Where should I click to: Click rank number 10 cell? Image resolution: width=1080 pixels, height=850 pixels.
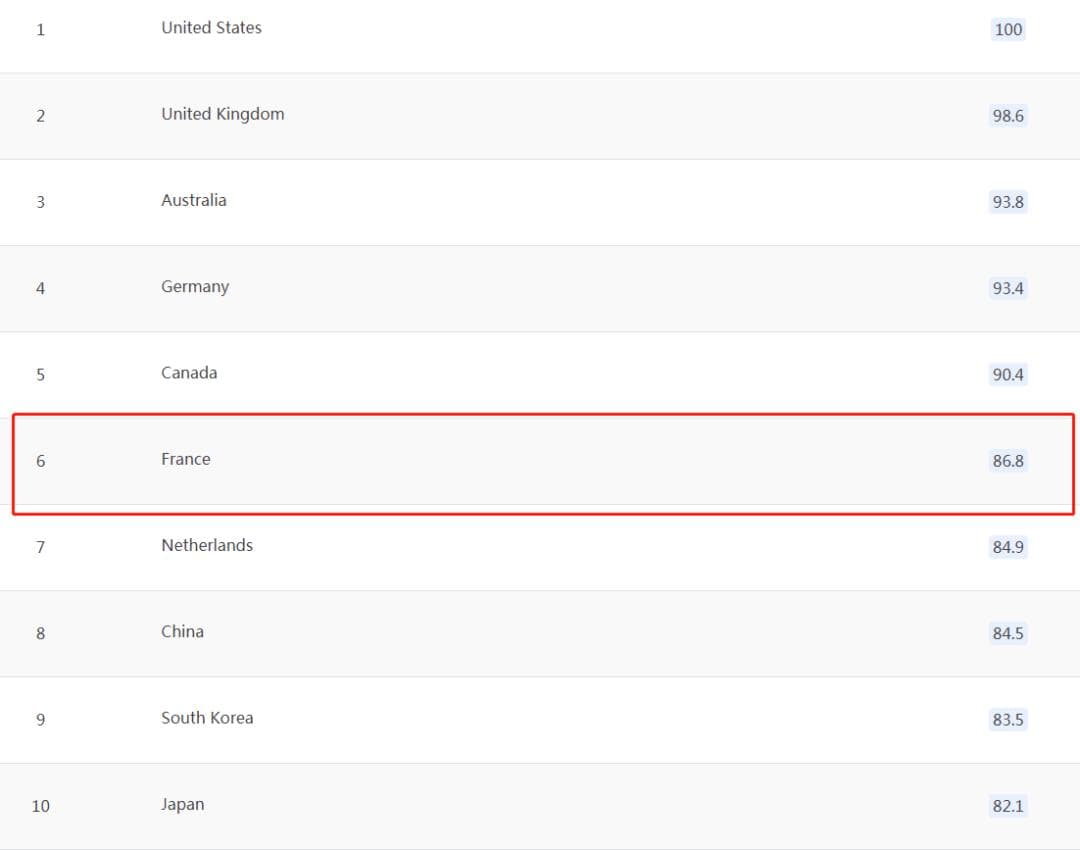(41, 806)
